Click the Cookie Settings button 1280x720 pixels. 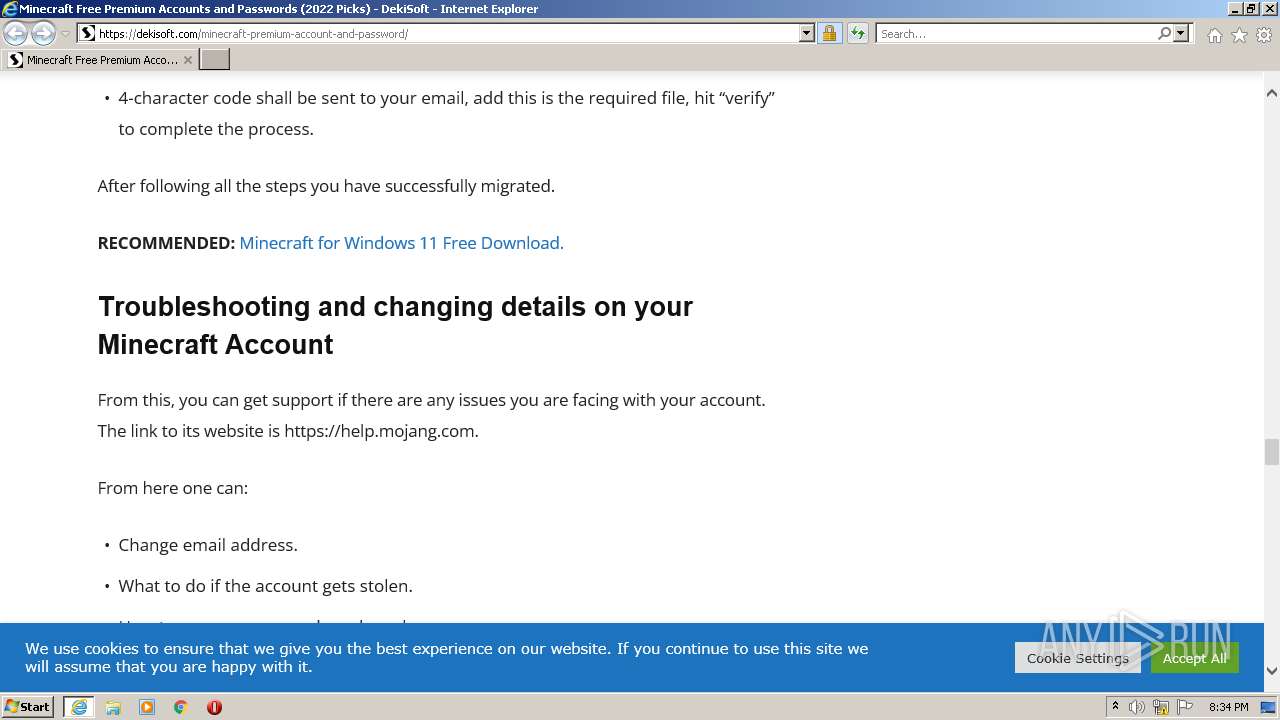coord(1077,658)
